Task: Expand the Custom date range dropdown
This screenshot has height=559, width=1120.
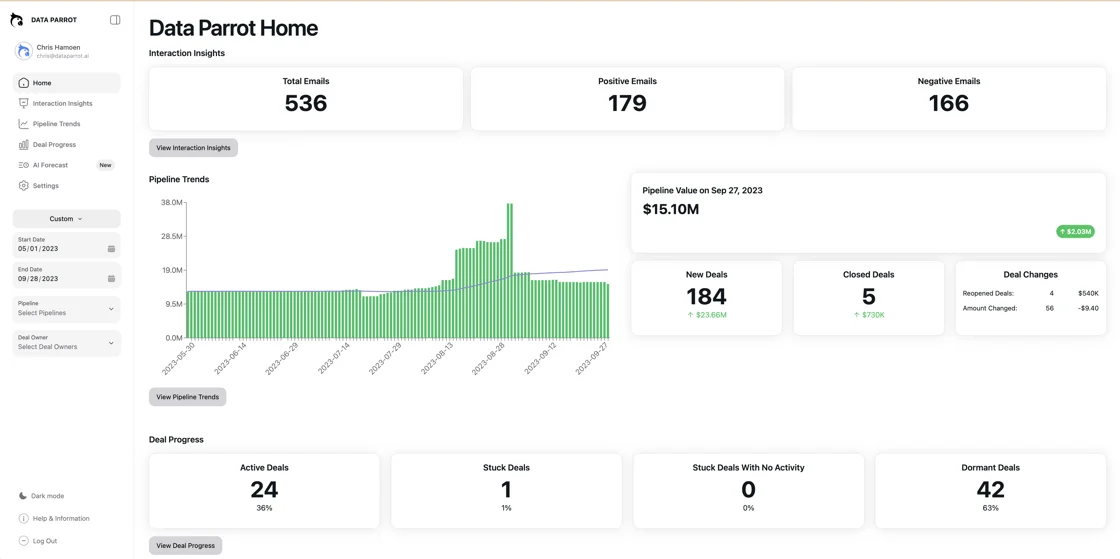Action: pos(66,219)
